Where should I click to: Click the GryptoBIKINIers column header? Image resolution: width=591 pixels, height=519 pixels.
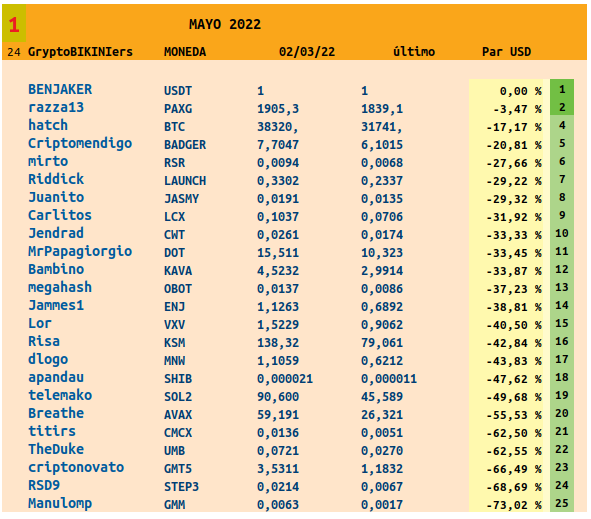[80, 52]
